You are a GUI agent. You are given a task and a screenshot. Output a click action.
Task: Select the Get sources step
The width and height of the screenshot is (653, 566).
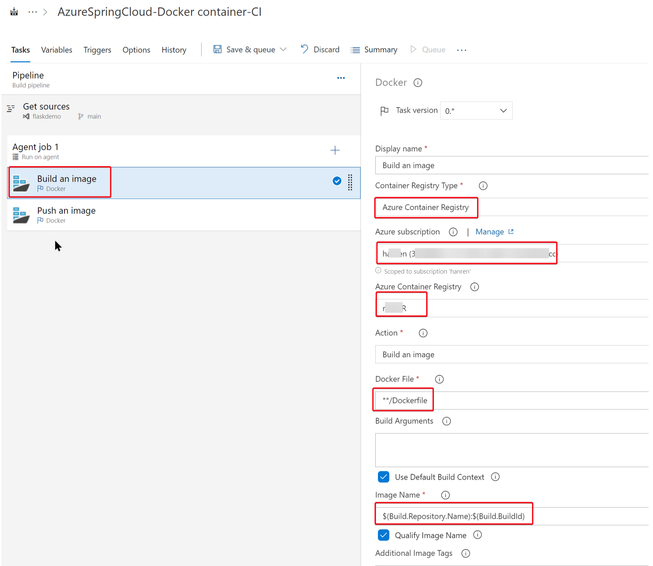point(181,111)
